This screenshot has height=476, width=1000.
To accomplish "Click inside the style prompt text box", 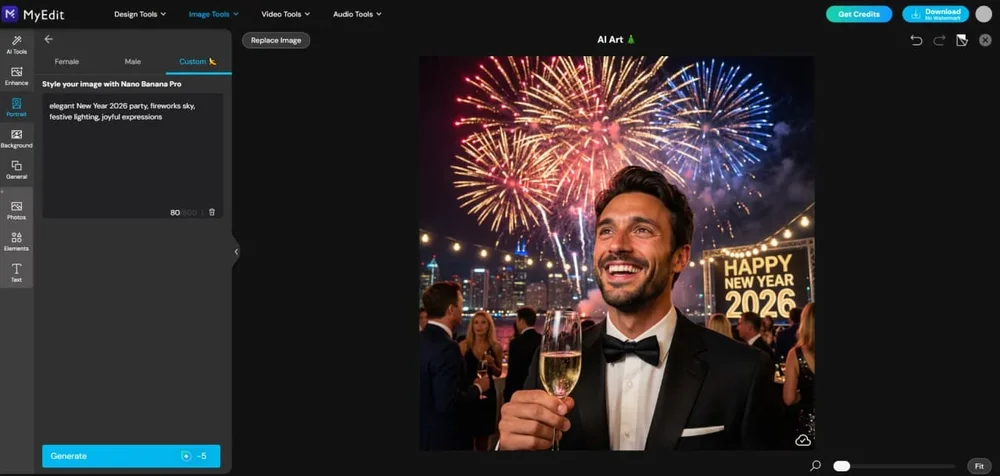I will click(x=133, y=156).
